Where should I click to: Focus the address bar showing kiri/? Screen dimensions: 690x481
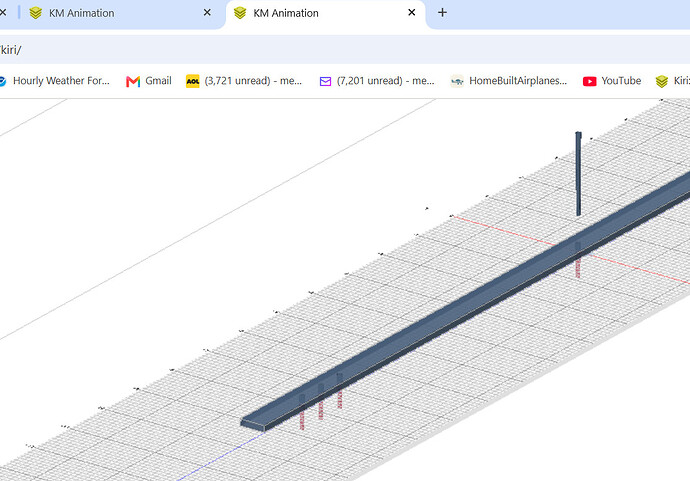click(345, 50)
